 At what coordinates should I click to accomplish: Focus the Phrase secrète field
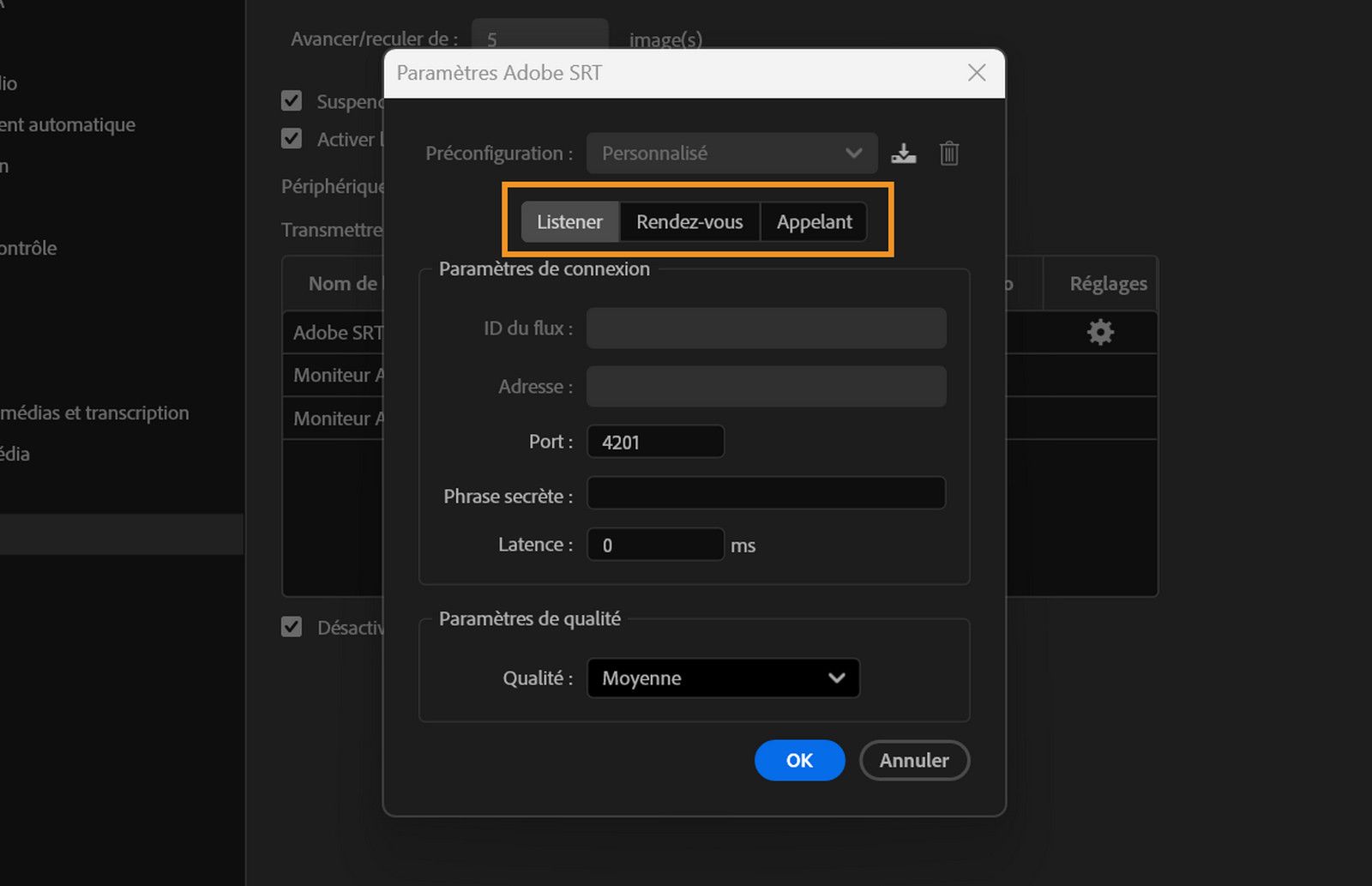(x=766, y=493)
